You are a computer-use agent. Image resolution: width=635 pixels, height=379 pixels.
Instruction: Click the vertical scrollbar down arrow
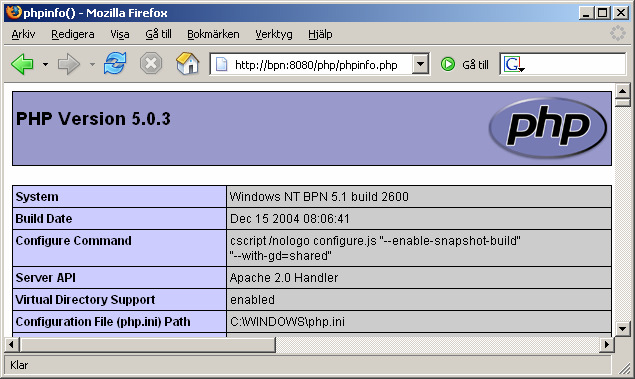pyautogui.click(x=622, y=328)
